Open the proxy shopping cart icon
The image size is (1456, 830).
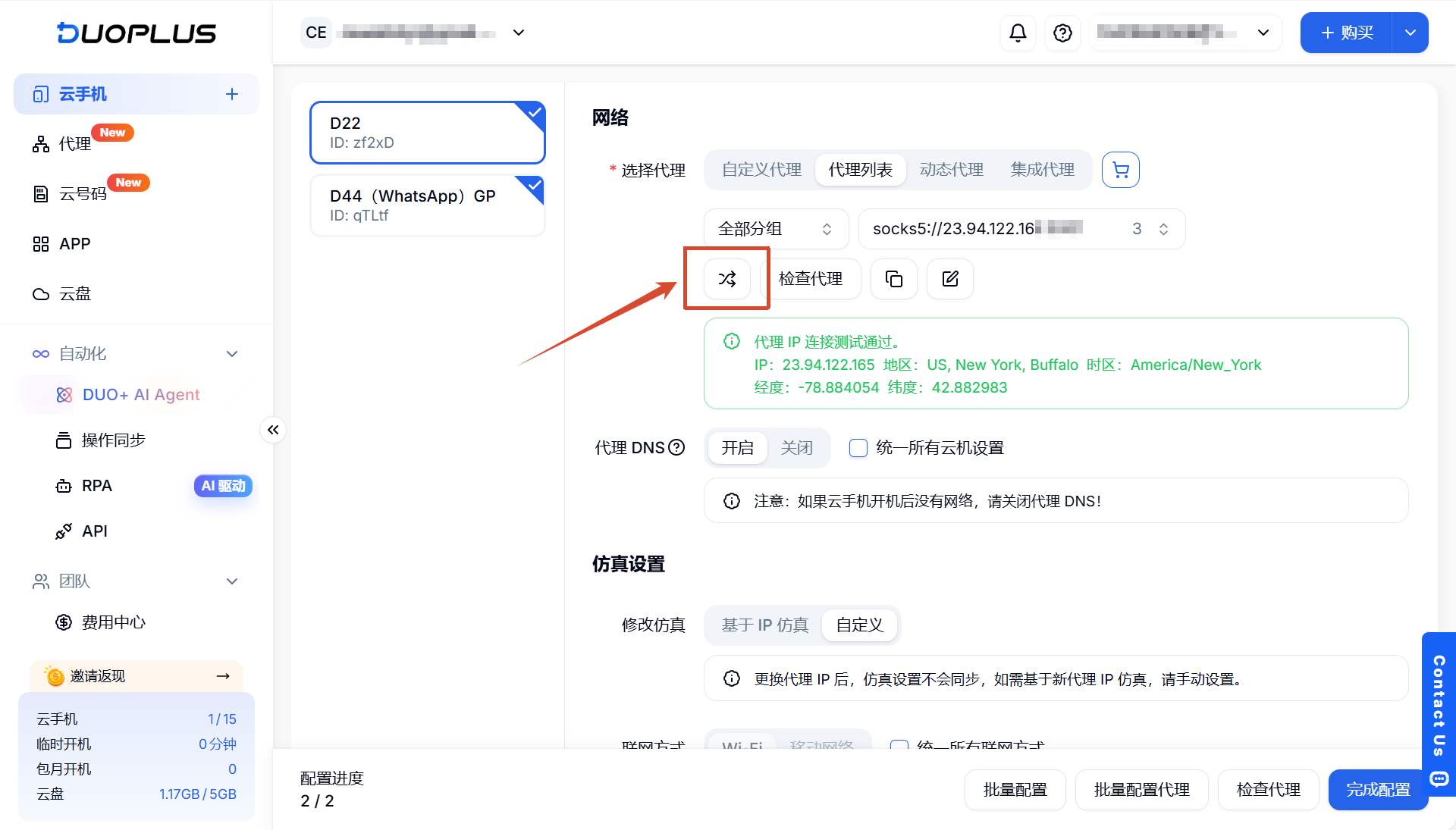point(1121,170)
